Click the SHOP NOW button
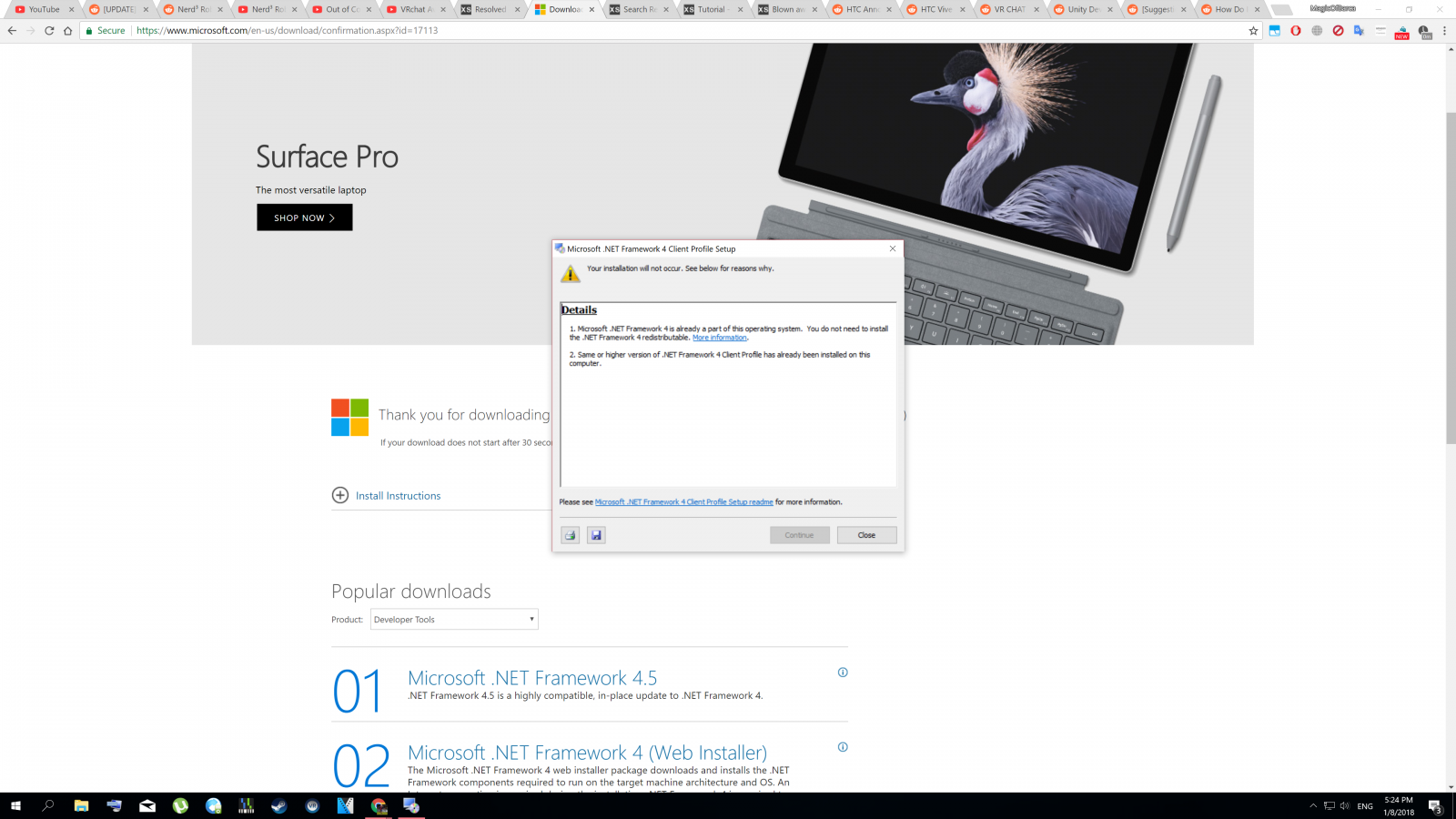 [304, 217]
